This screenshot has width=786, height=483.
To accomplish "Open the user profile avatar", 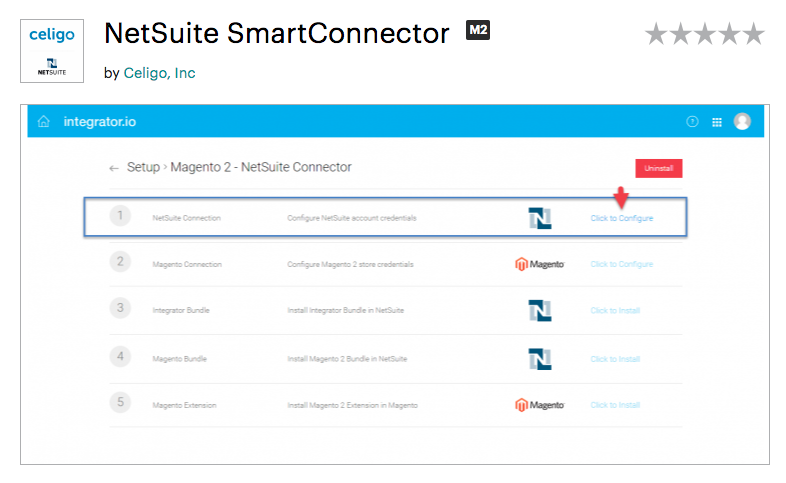I will (742, 121).
